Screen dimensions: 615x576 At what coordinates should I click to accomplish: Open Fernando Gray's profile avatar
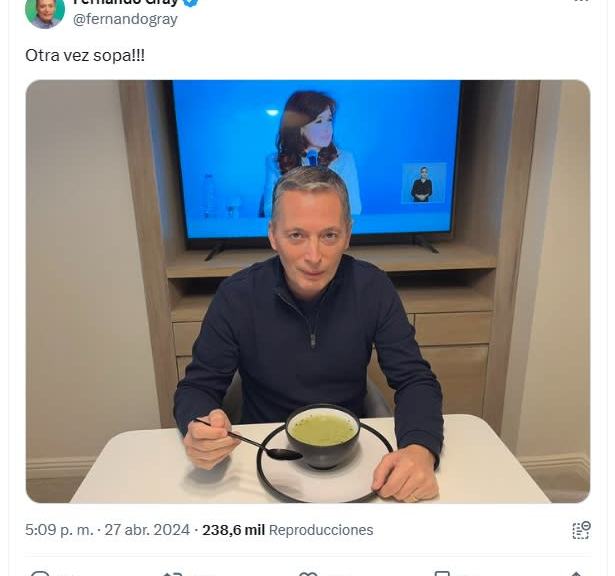(x=45, y=13)
